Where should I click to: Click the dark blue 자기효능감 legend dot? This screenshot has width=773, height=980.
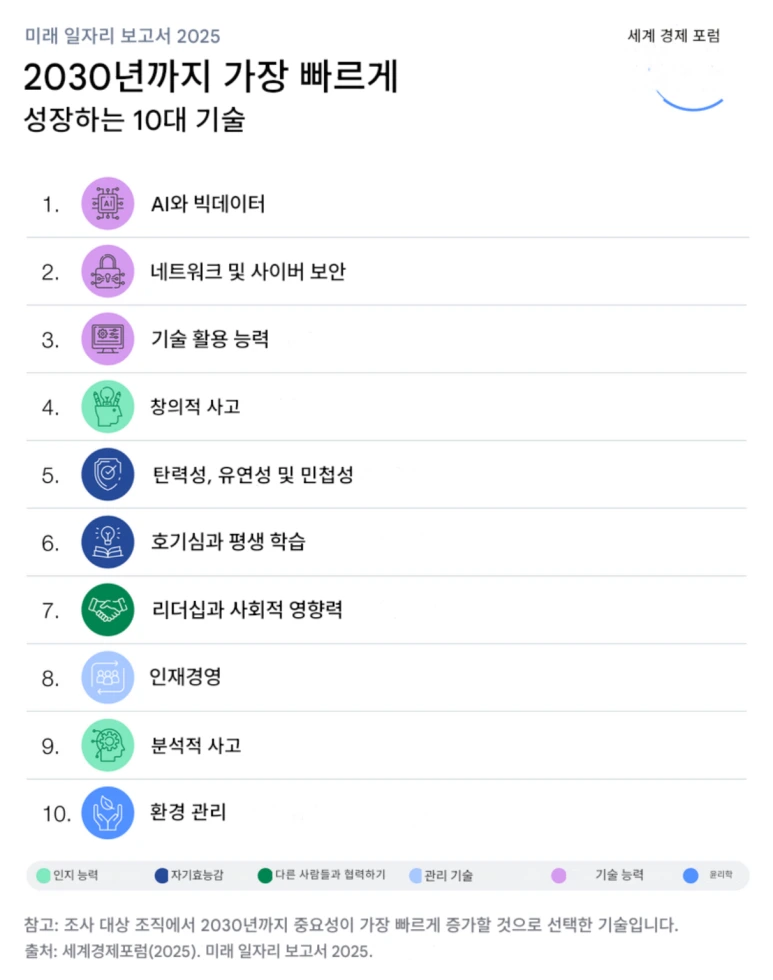162,875
